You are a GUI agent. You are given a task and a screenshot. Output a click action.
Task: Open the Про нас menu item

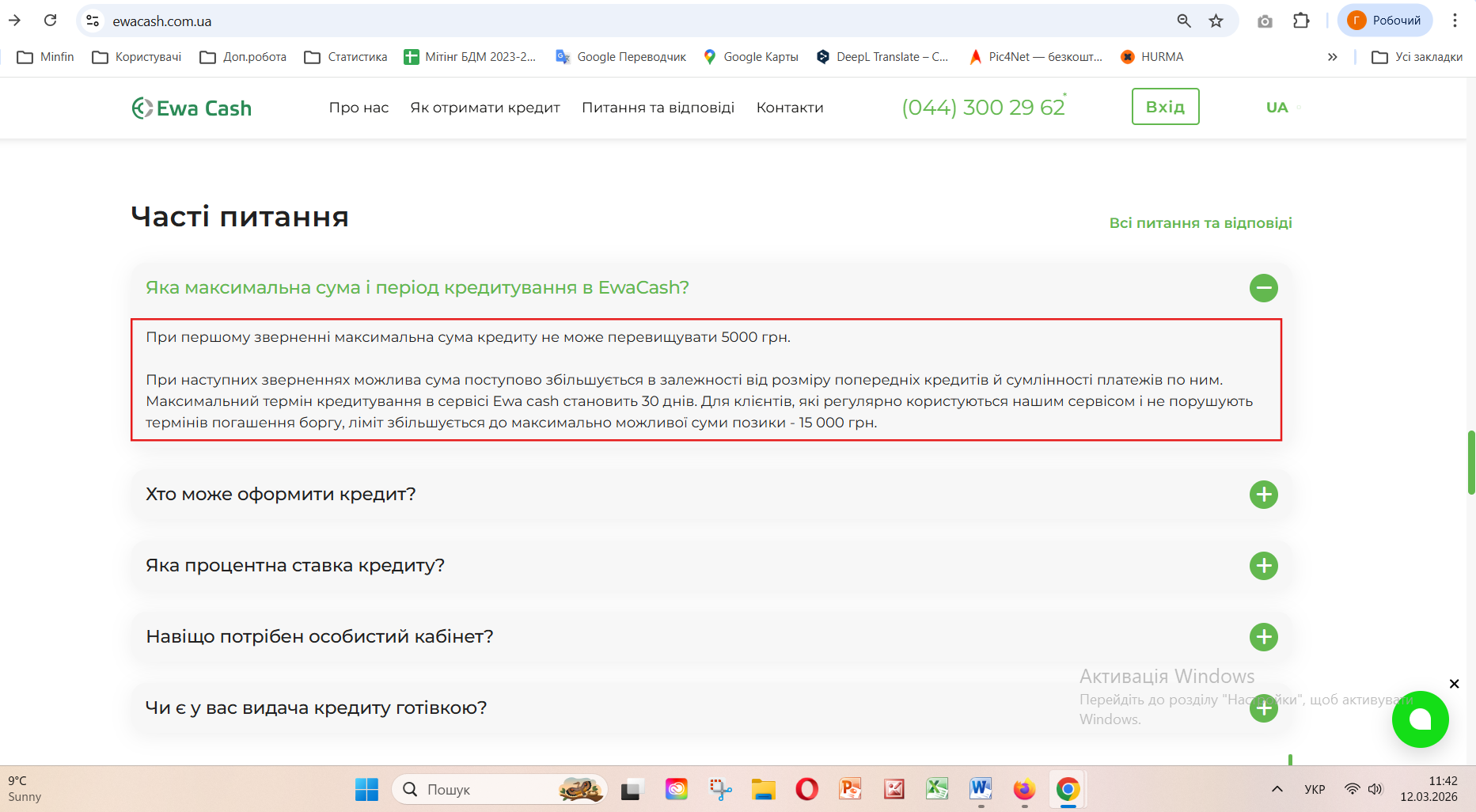(359, 108)
